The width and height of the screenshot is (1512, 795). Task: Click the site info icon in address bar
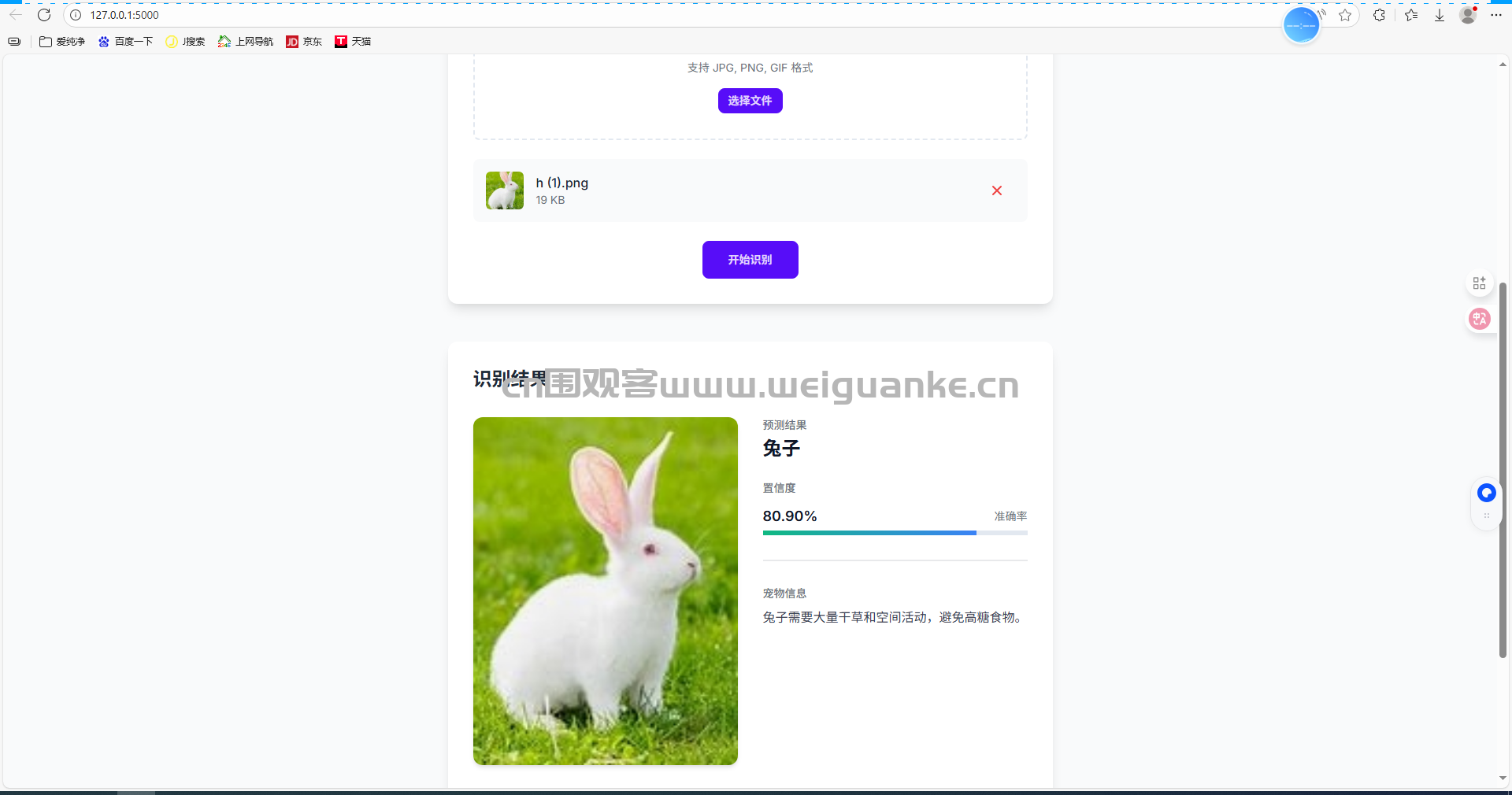click(76, 15)
